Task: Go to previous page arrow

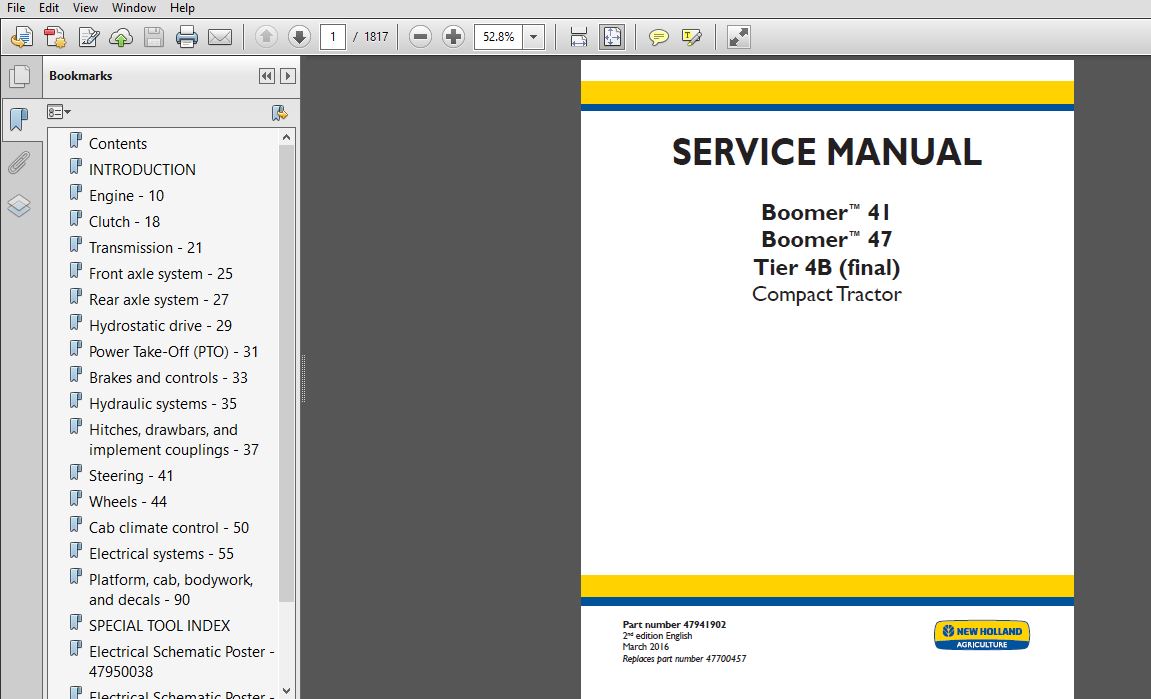Action: pyautogui.click(x=266, y=37)
